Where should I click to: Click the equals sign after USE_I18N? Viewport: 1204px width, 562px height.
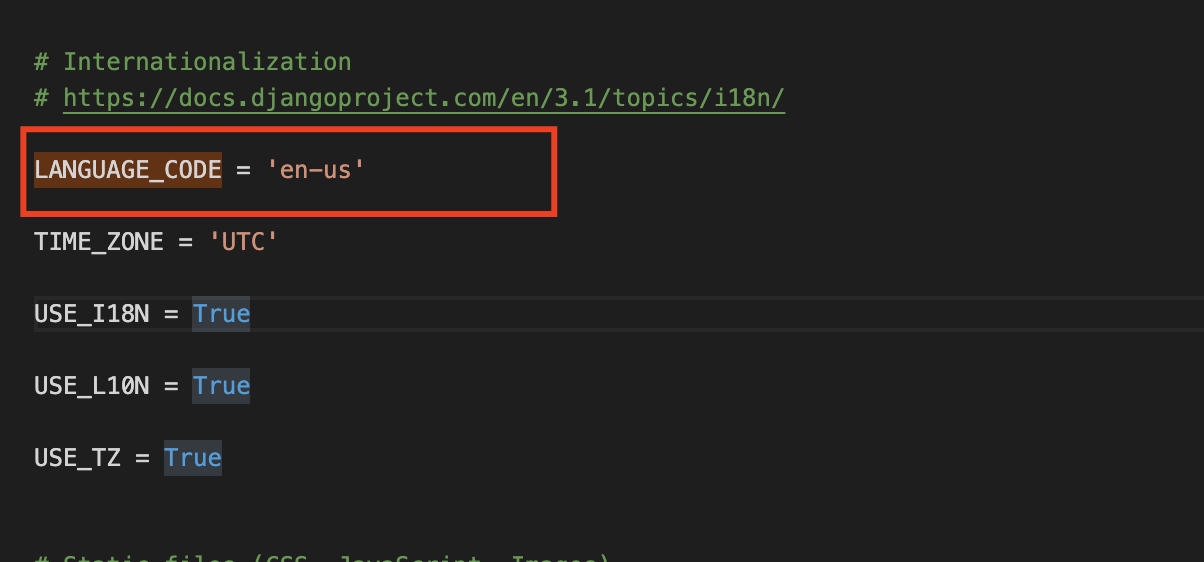tap(171, 314)
